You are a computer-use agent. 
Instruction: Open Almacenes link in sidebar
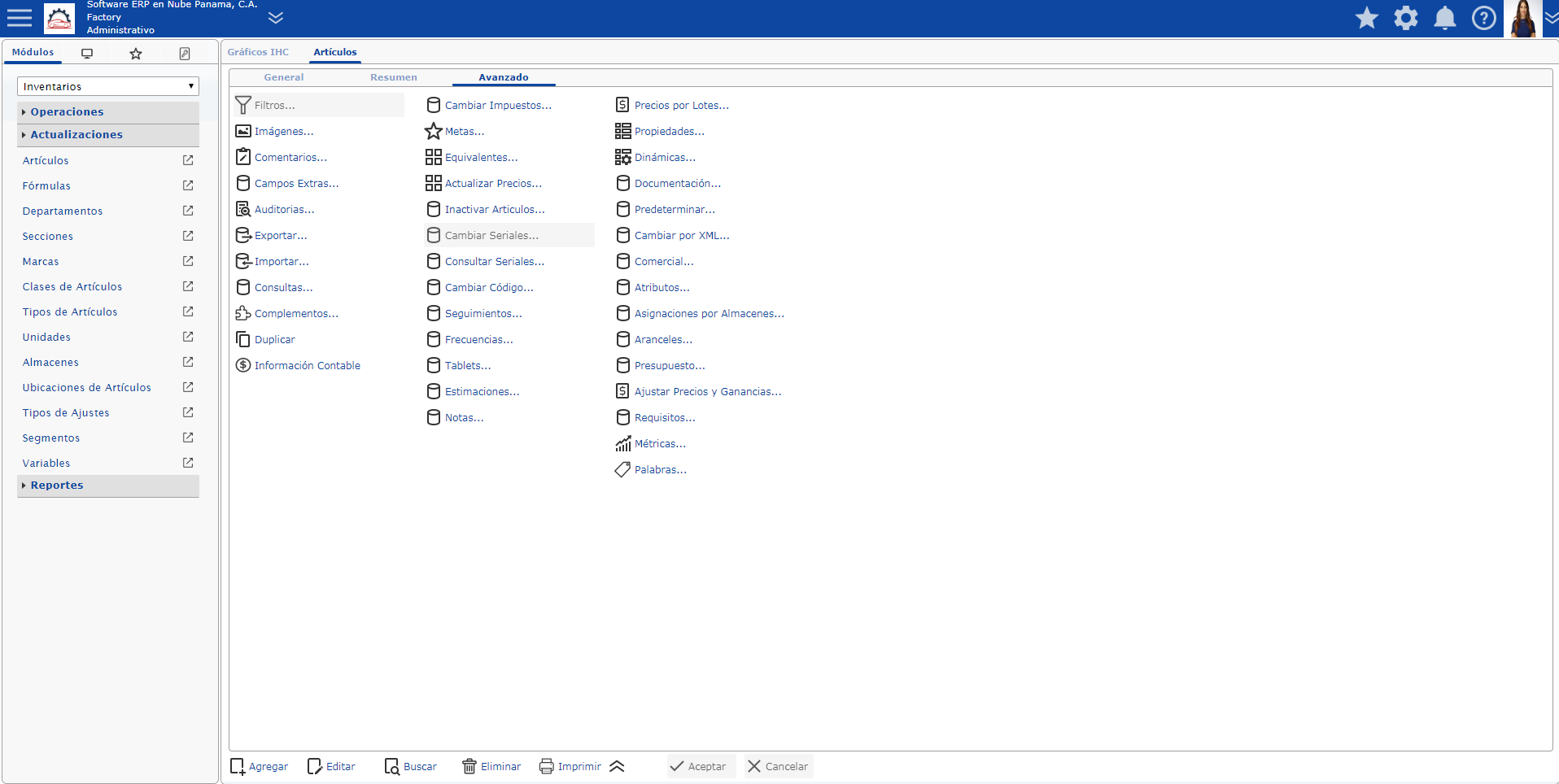pyautogui.click(x=50, y=363)
